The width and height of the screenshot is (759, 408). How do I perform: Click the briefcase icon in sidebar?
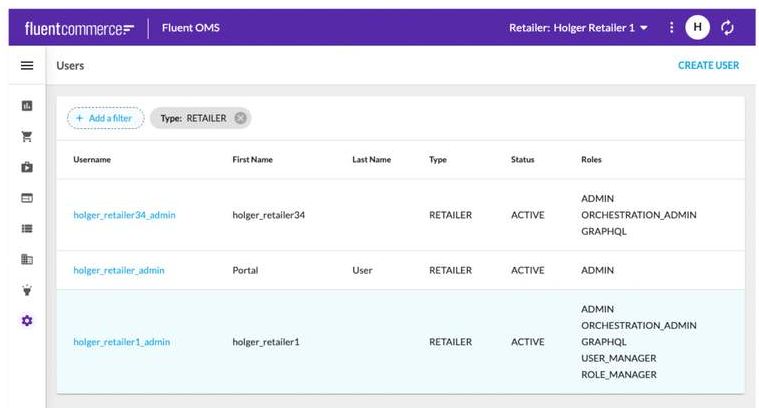[x=27, y=167]
